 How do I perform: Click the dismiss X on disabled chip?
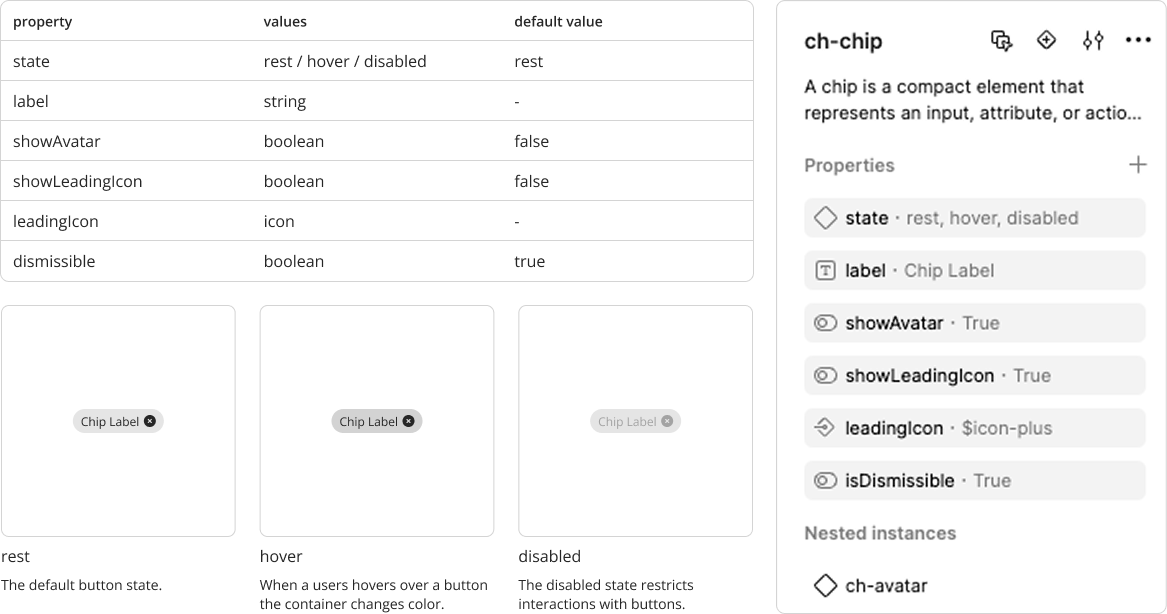(667, 421)
